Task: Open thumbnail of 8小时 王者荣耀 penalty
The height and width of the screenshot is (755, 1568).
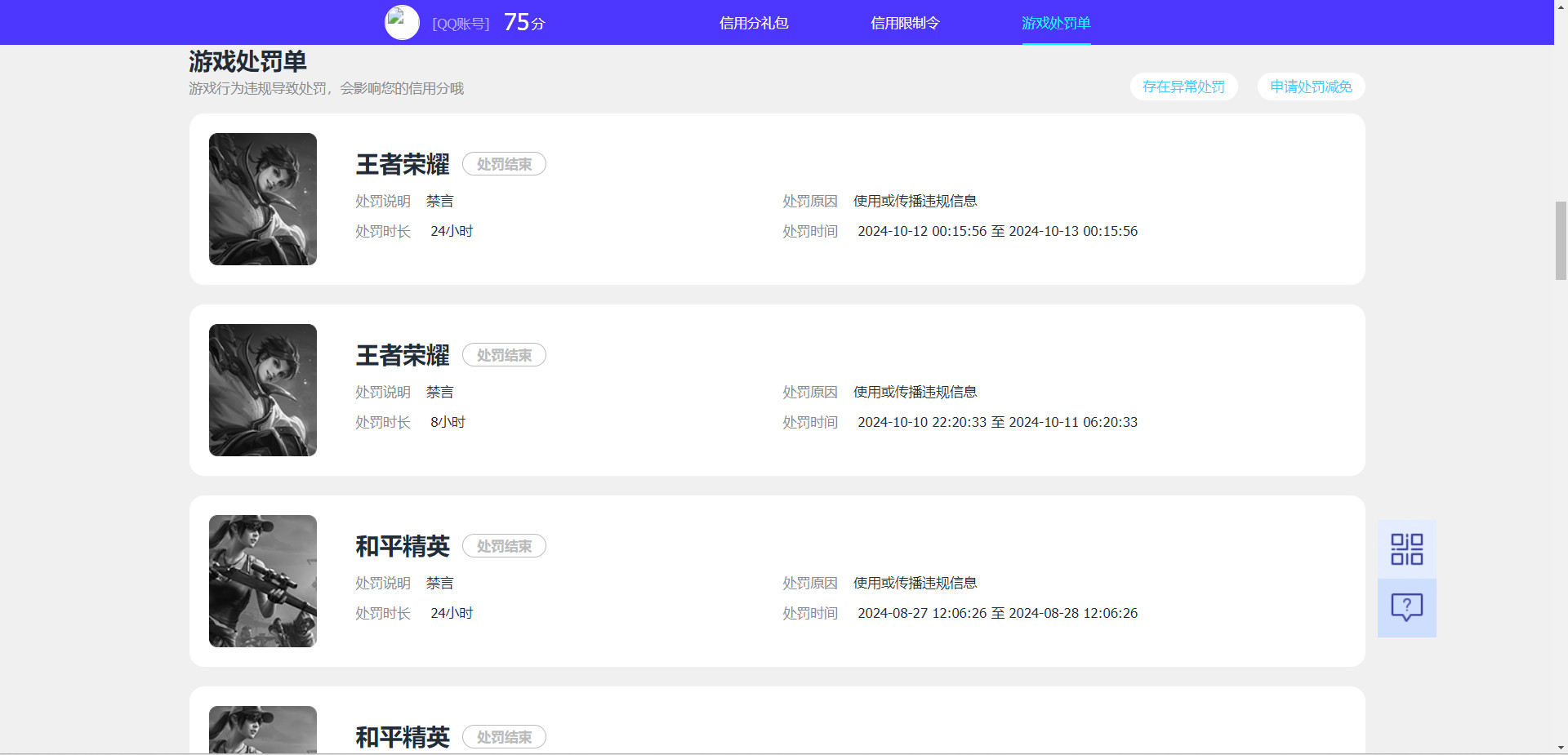Action: click(x=263, y=390)
